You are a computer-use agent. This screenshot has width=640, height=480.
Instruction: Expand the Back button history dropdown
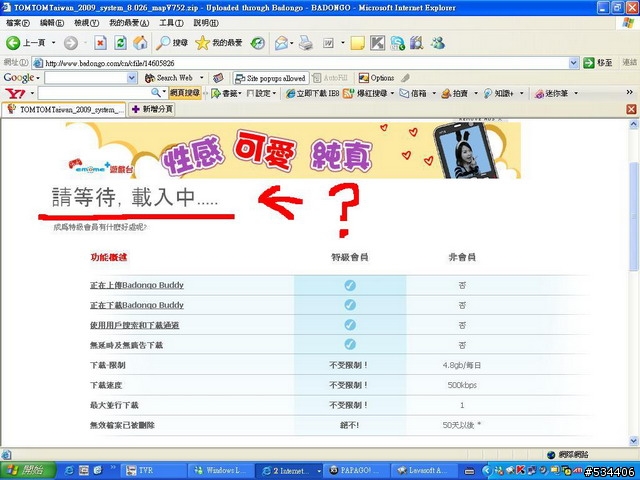point(54,42)
